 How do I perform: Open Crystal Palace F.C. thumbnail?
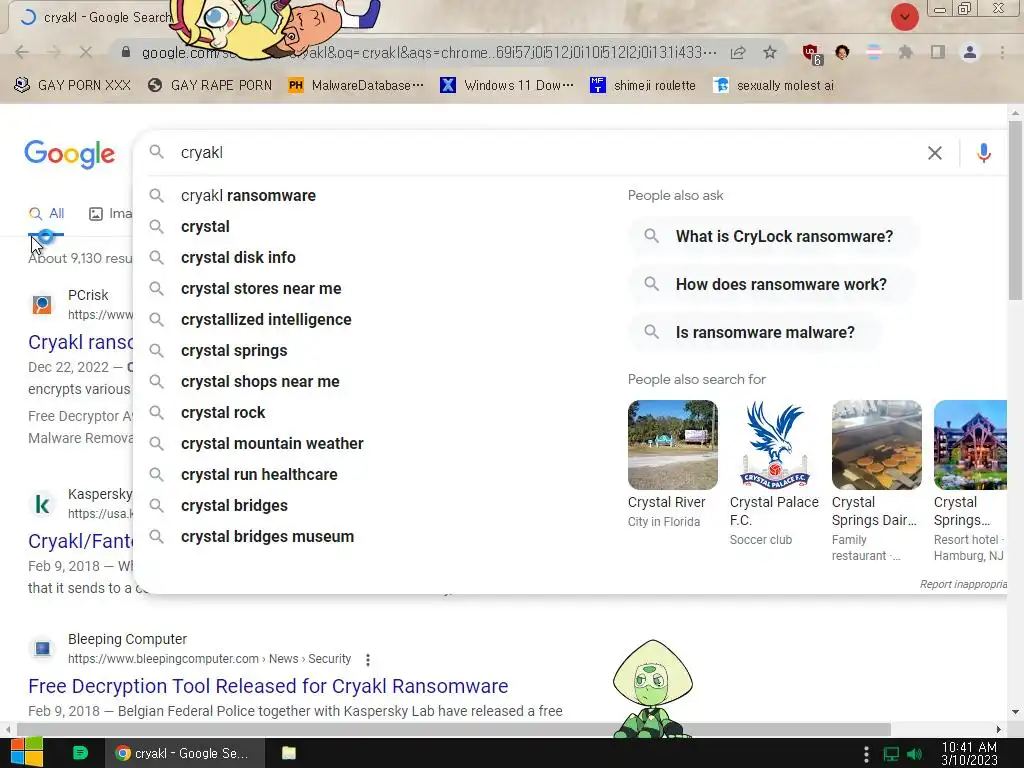[x=775, y=445]
